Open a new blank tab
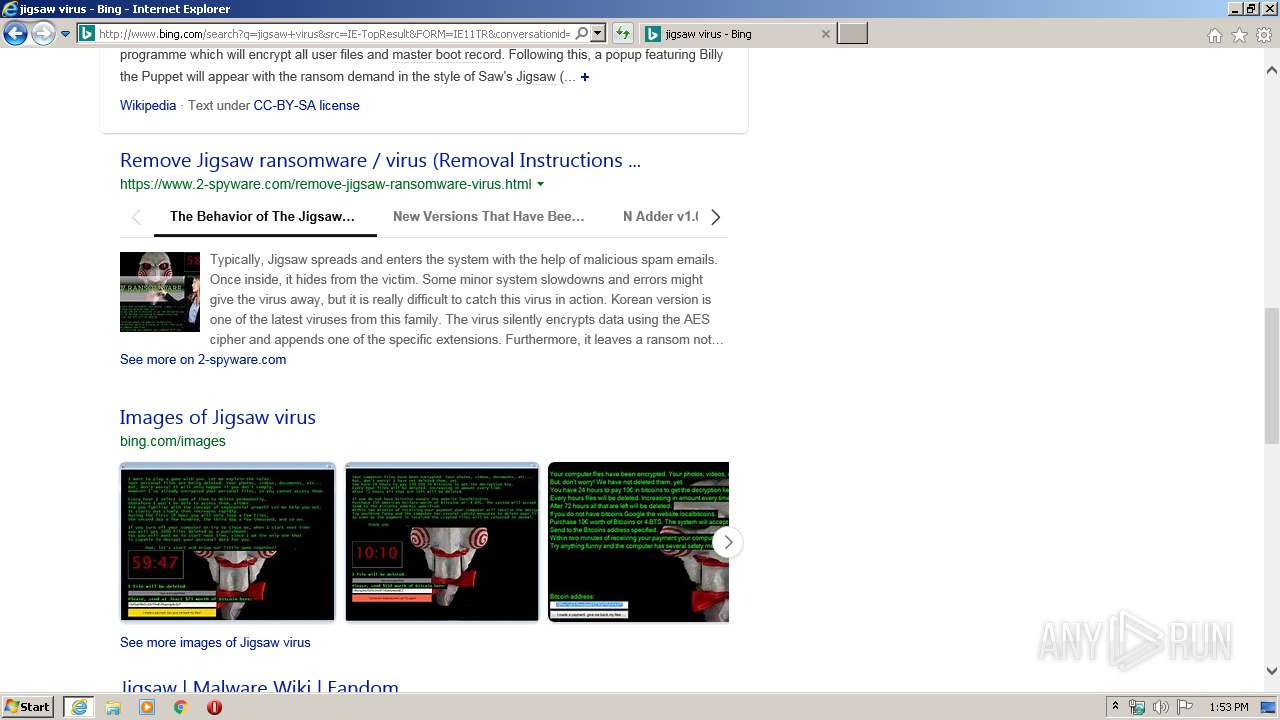Viewport: 1280px width, 720px height. click(852, 34)
